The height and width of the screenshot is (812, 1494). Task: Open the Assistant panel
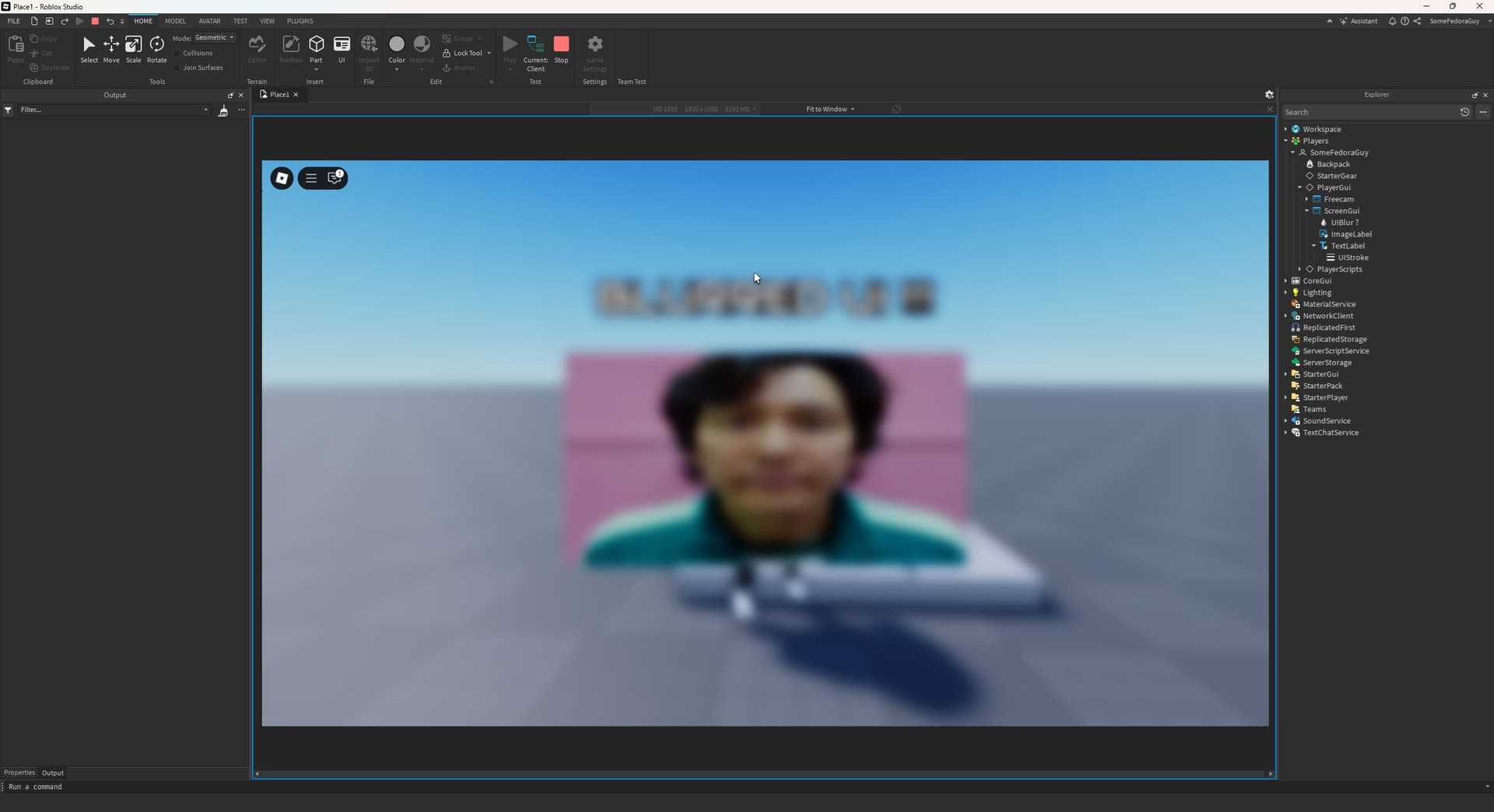click(1359, 21)
